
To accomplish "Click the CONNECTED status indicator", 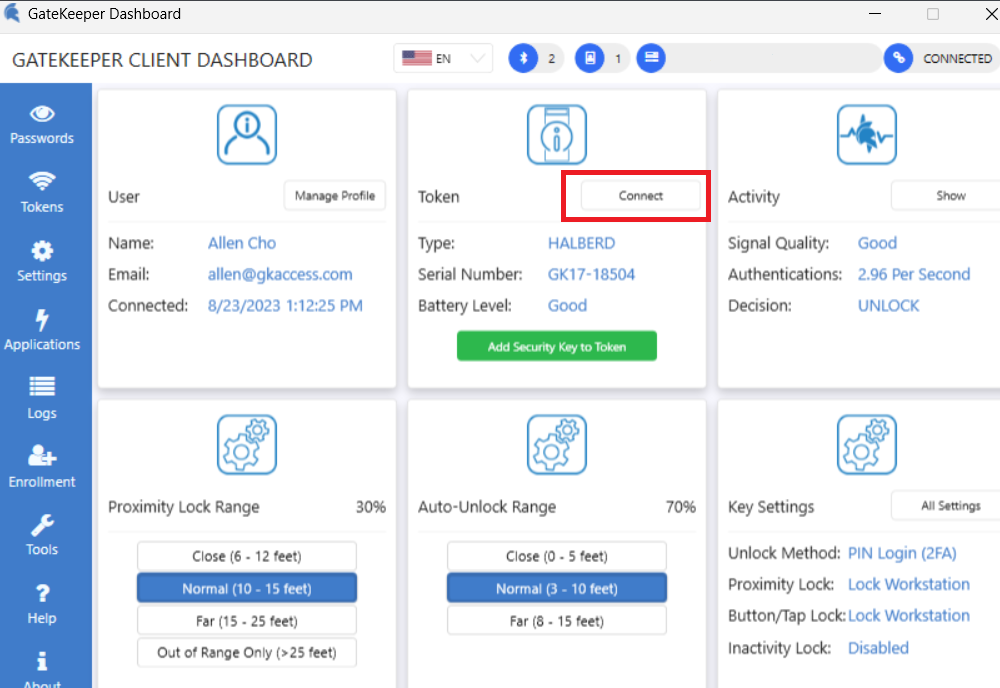I will point(938,58).
